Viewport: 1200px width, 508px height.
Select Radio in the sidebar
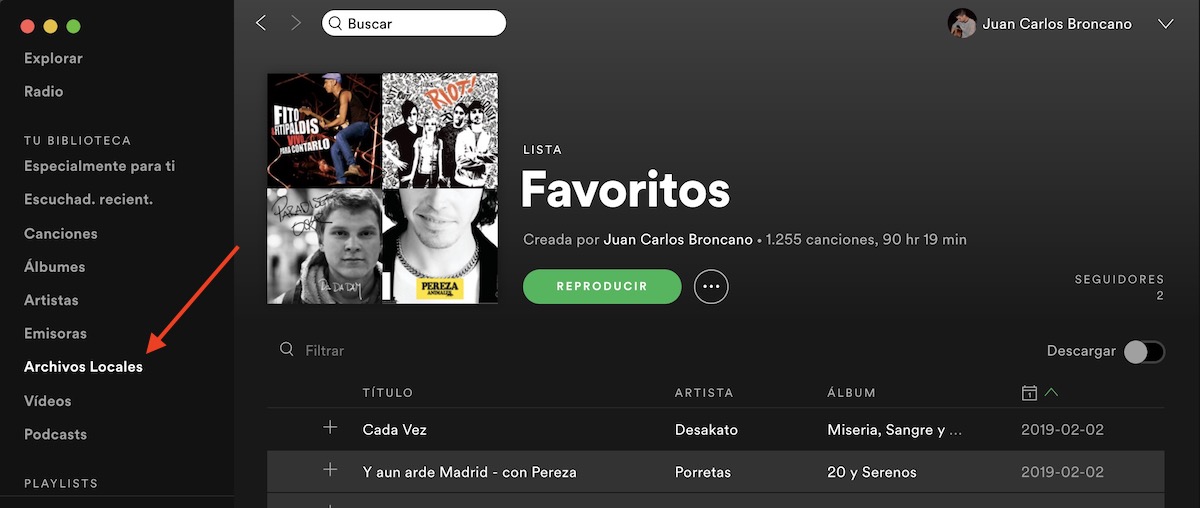click(x=44, y=91)
